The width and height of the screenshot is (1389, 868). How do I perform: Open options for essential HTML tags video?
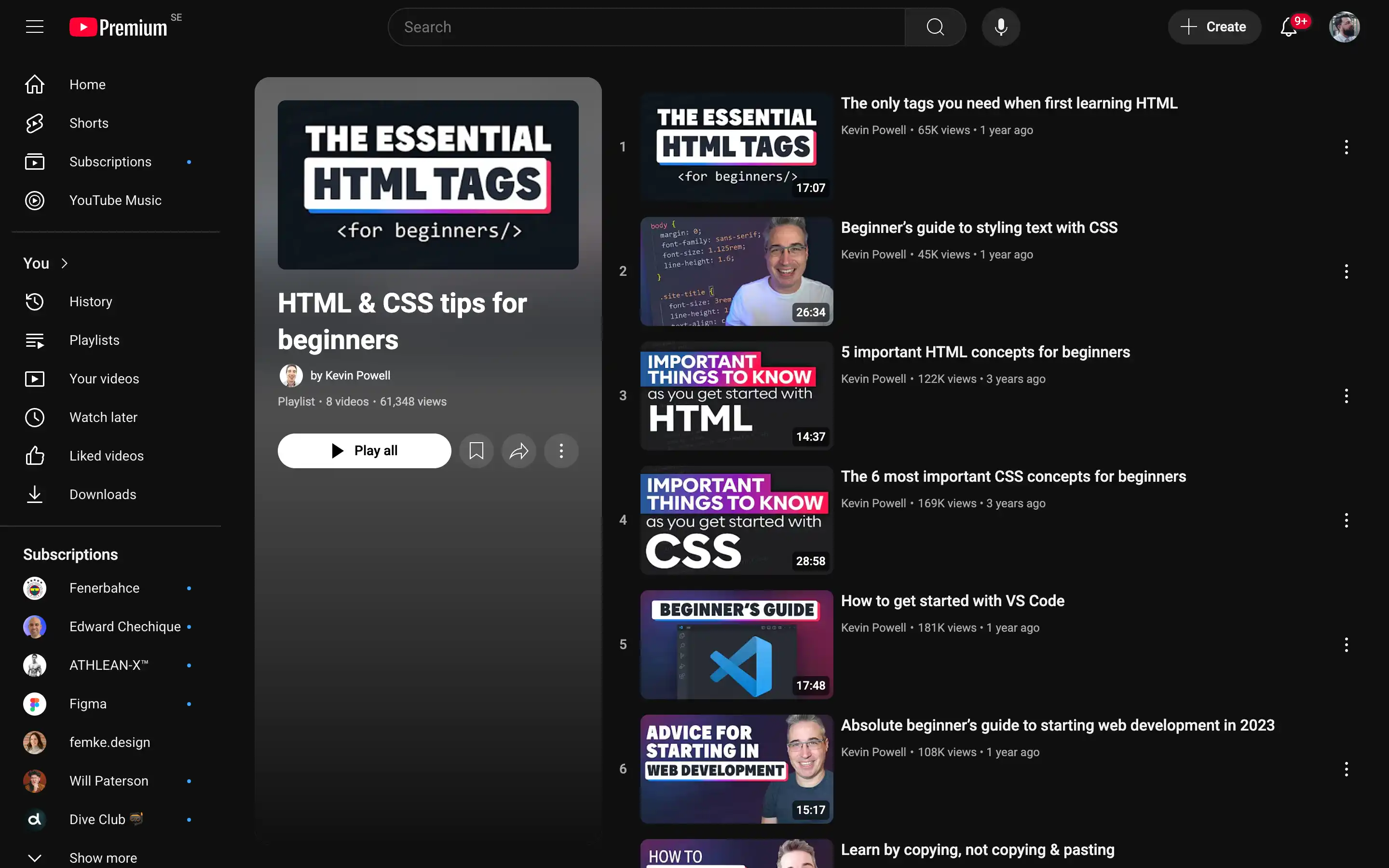click(x=1346, y=147)
